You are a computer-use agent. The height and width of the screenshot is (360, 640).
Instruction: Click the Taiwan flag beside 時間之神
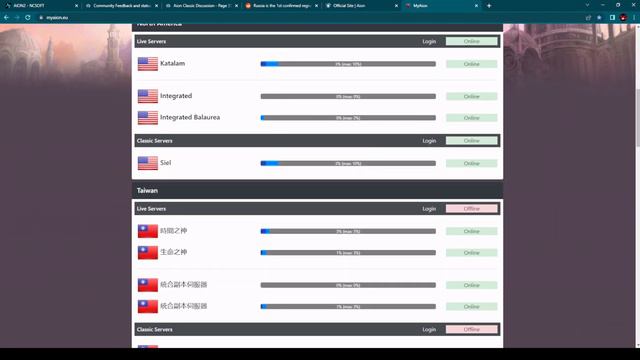(x=148, y=231)
